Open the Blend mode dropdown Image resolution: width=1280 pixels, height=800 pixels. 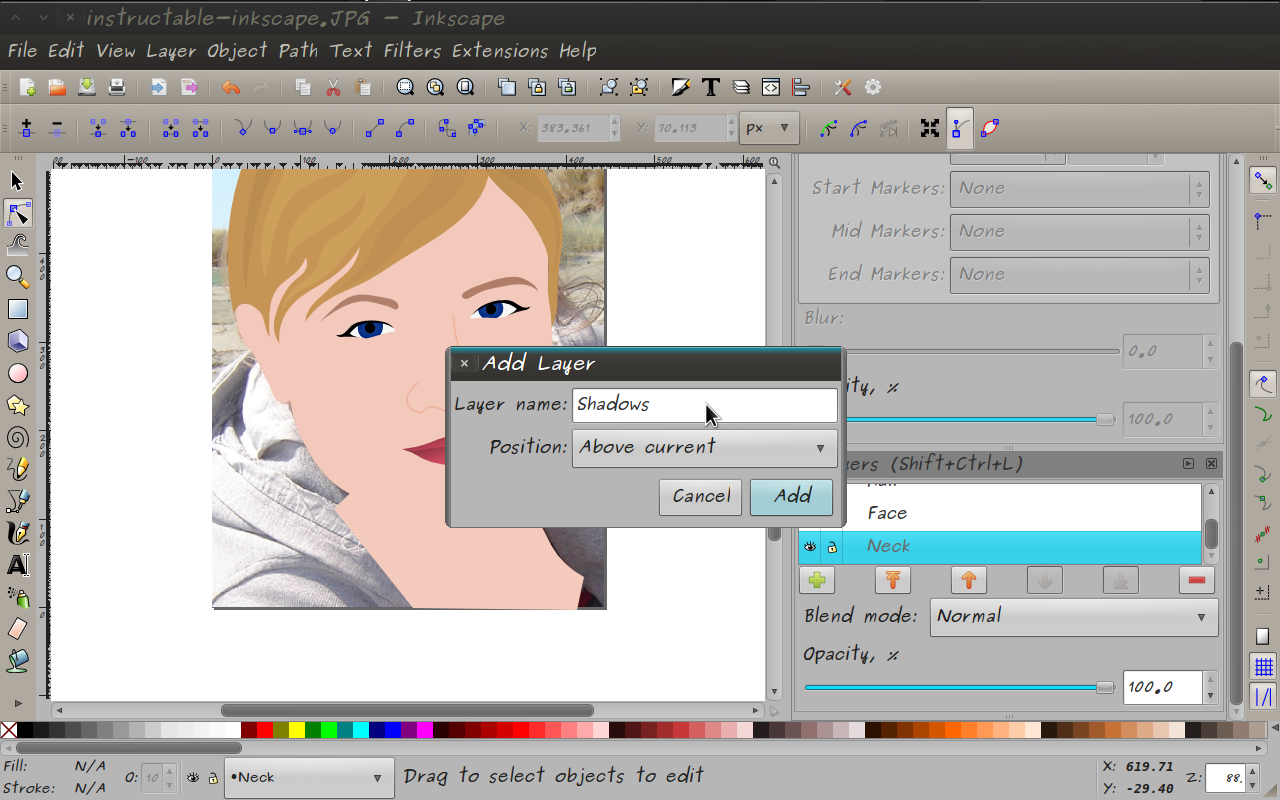1074,617
